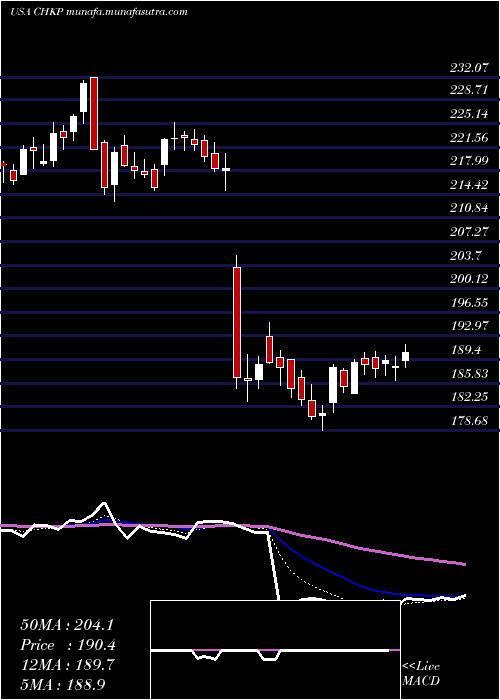Click the 214.42 price axis label
This screenshot has height=700, width=500.
469,185
